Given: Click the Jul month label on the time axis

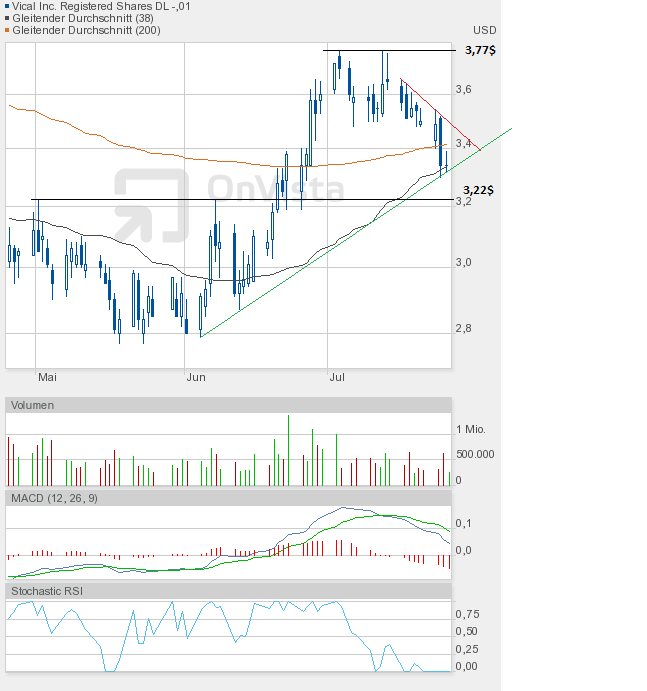Looking at the screenshot, I should [x=337, y=377].
